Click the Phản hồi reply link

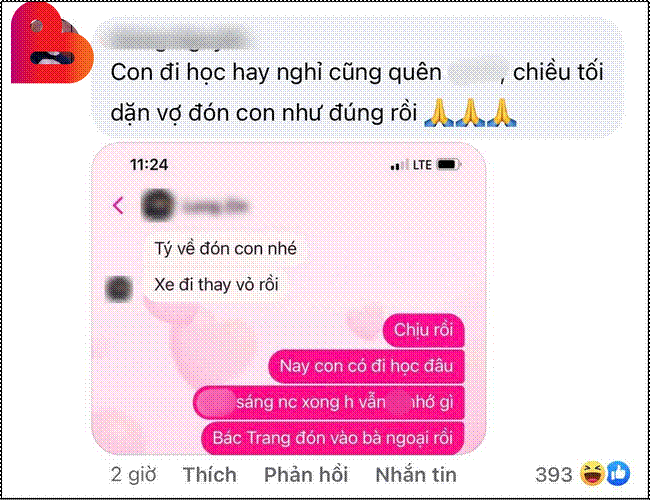(306, 475)
